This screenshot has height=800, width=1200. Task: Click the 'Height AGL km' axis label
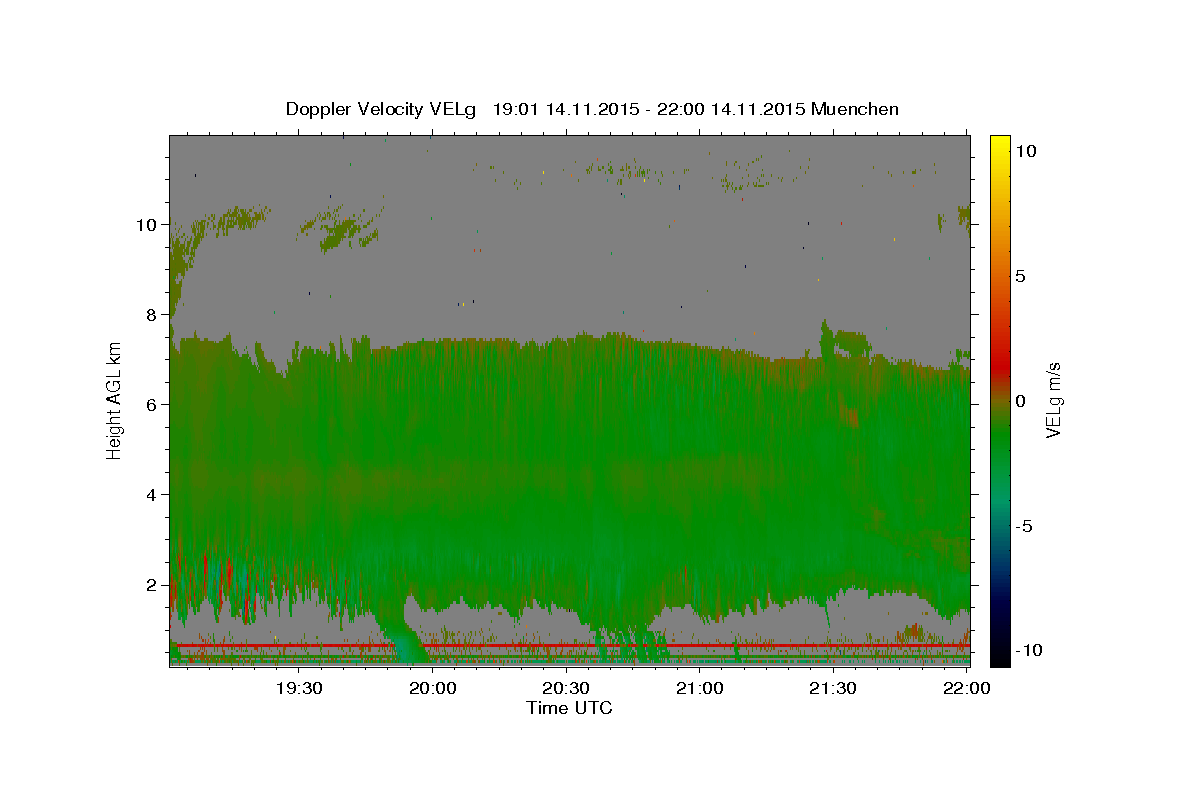coord(114,400)
